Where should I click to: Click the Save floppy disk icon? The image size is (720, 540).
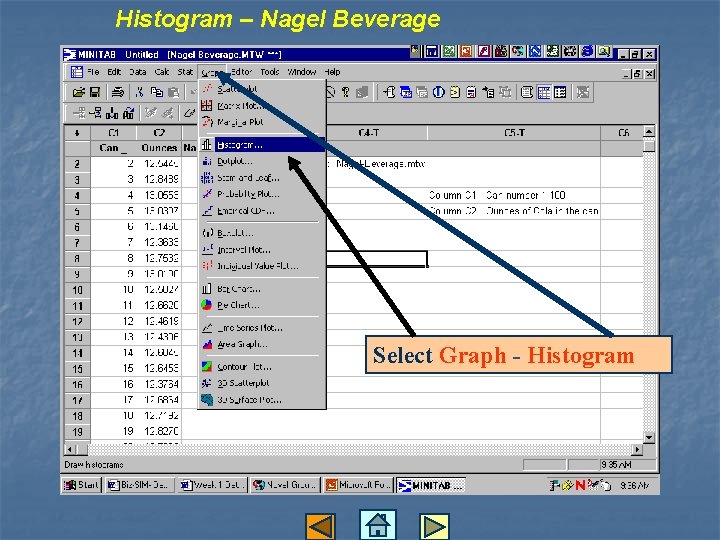click(x=95, y=93)
